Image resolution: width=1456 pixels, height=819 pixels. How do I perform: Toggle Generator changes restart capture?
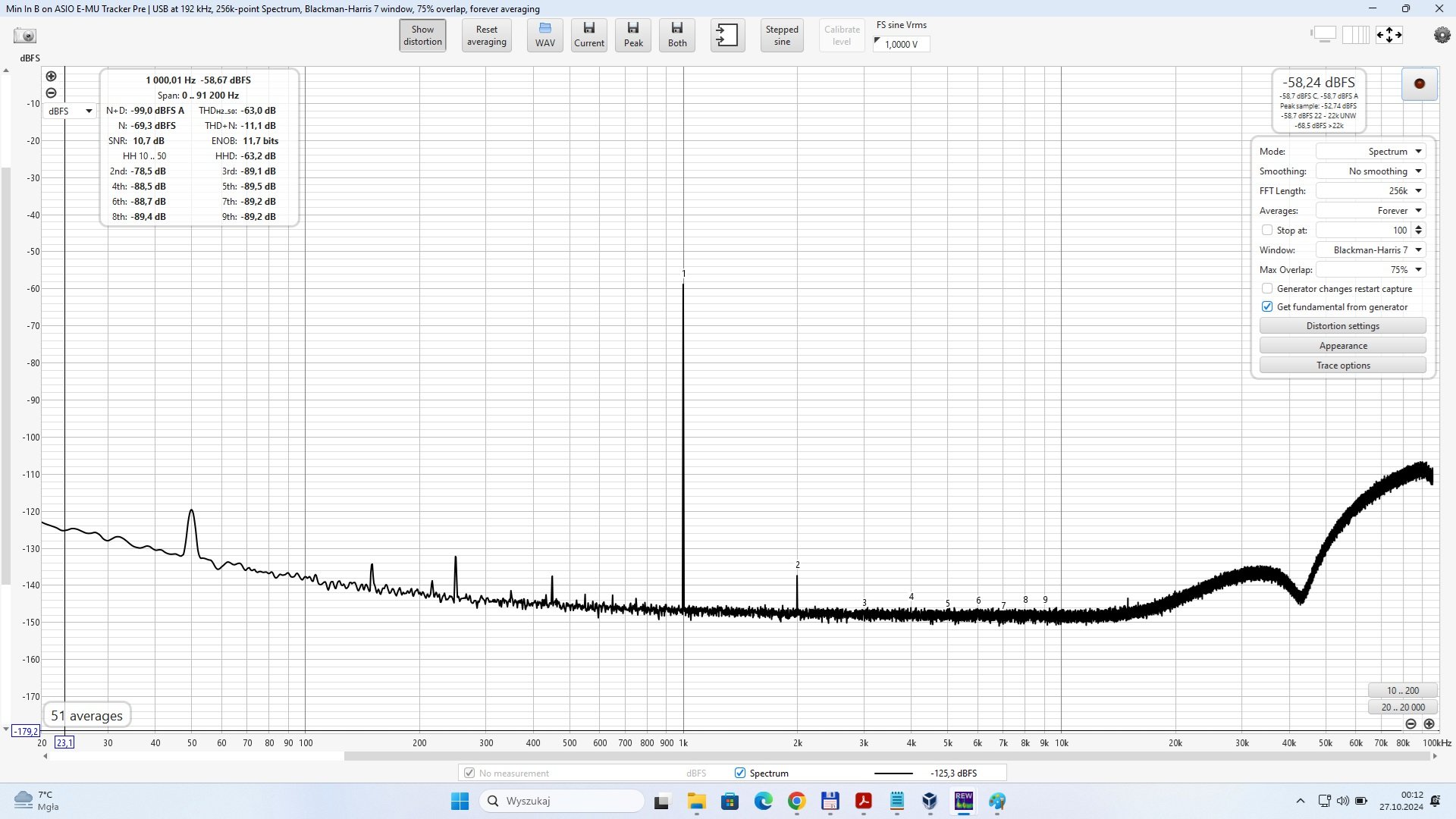[1266, 289]
